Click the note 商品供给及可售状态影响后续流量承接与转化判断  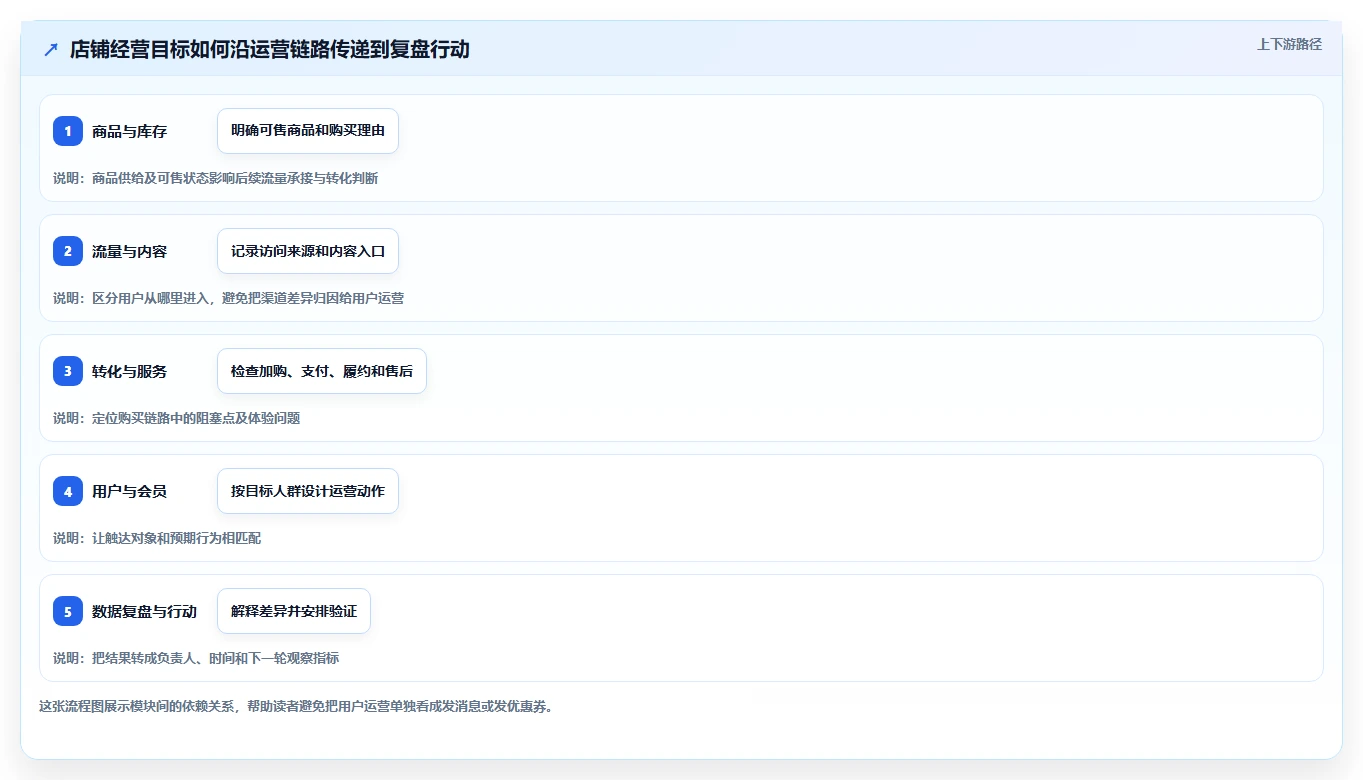click(235, 178)
